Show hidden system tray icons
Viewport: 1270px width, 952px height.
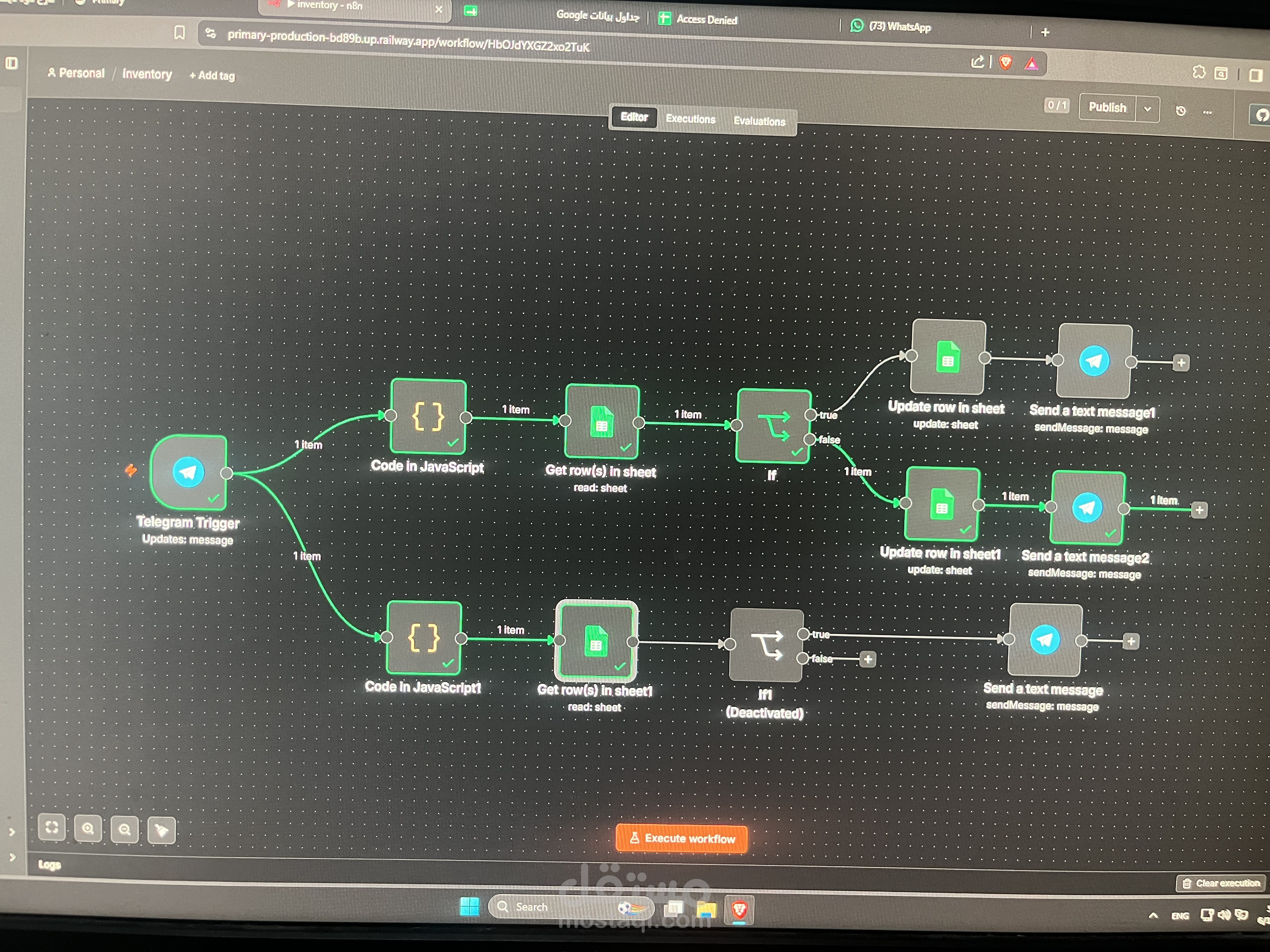(x=1153, y=916)
